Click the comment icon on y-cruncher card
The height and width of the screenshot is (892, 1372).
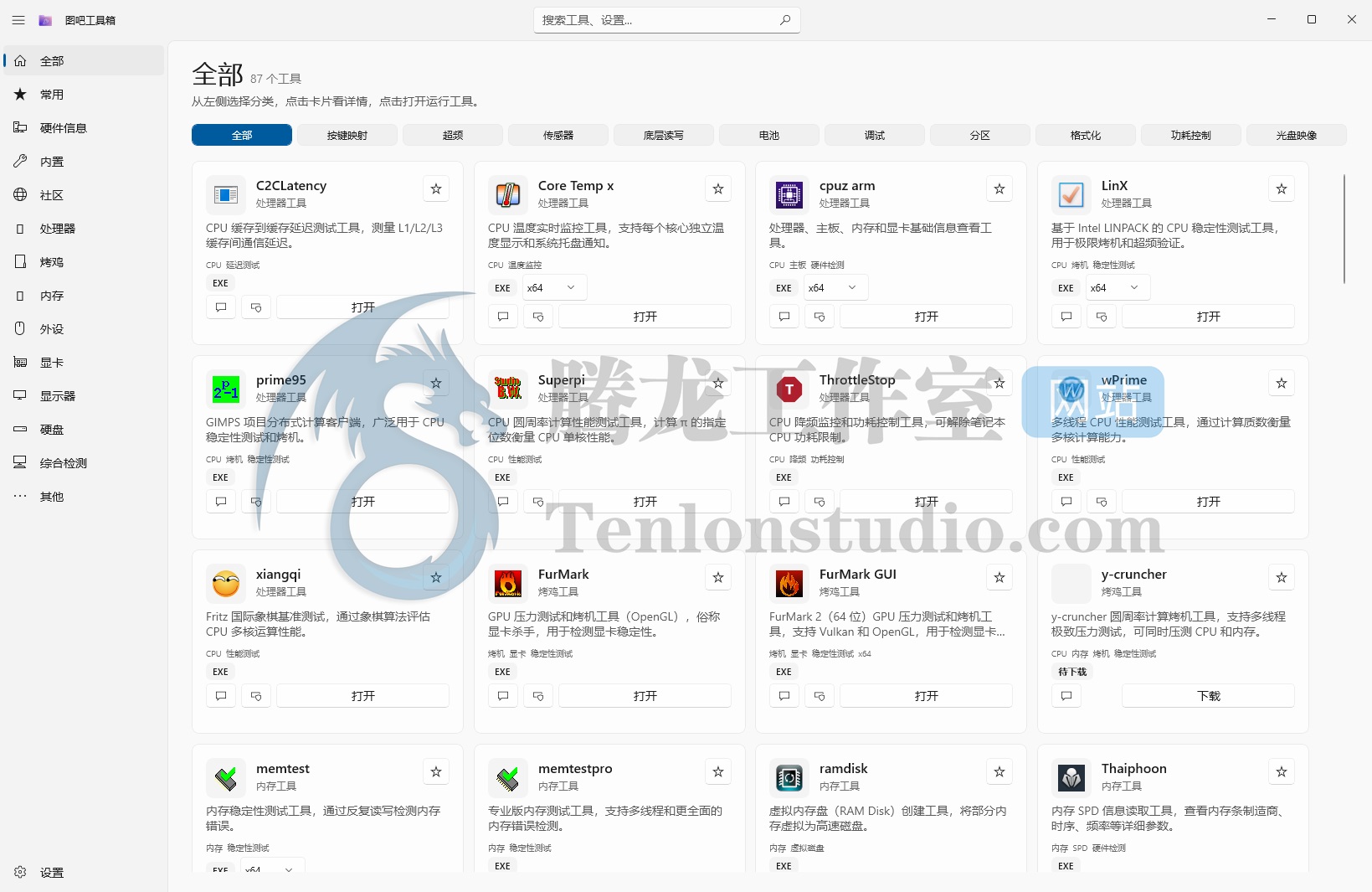click(x=1066, y=696)
